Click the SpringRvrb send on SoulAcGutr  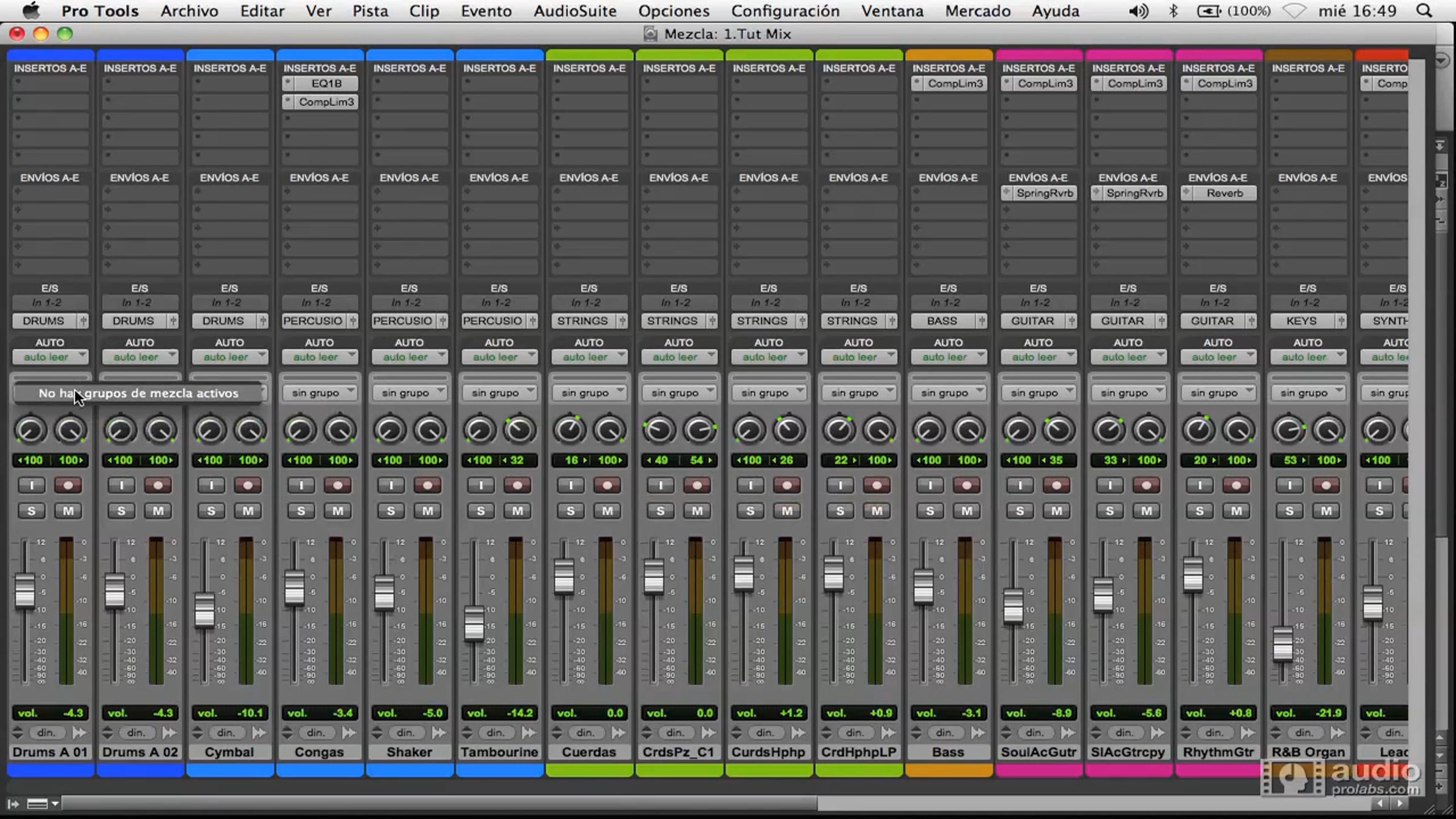click(1044, 194)
